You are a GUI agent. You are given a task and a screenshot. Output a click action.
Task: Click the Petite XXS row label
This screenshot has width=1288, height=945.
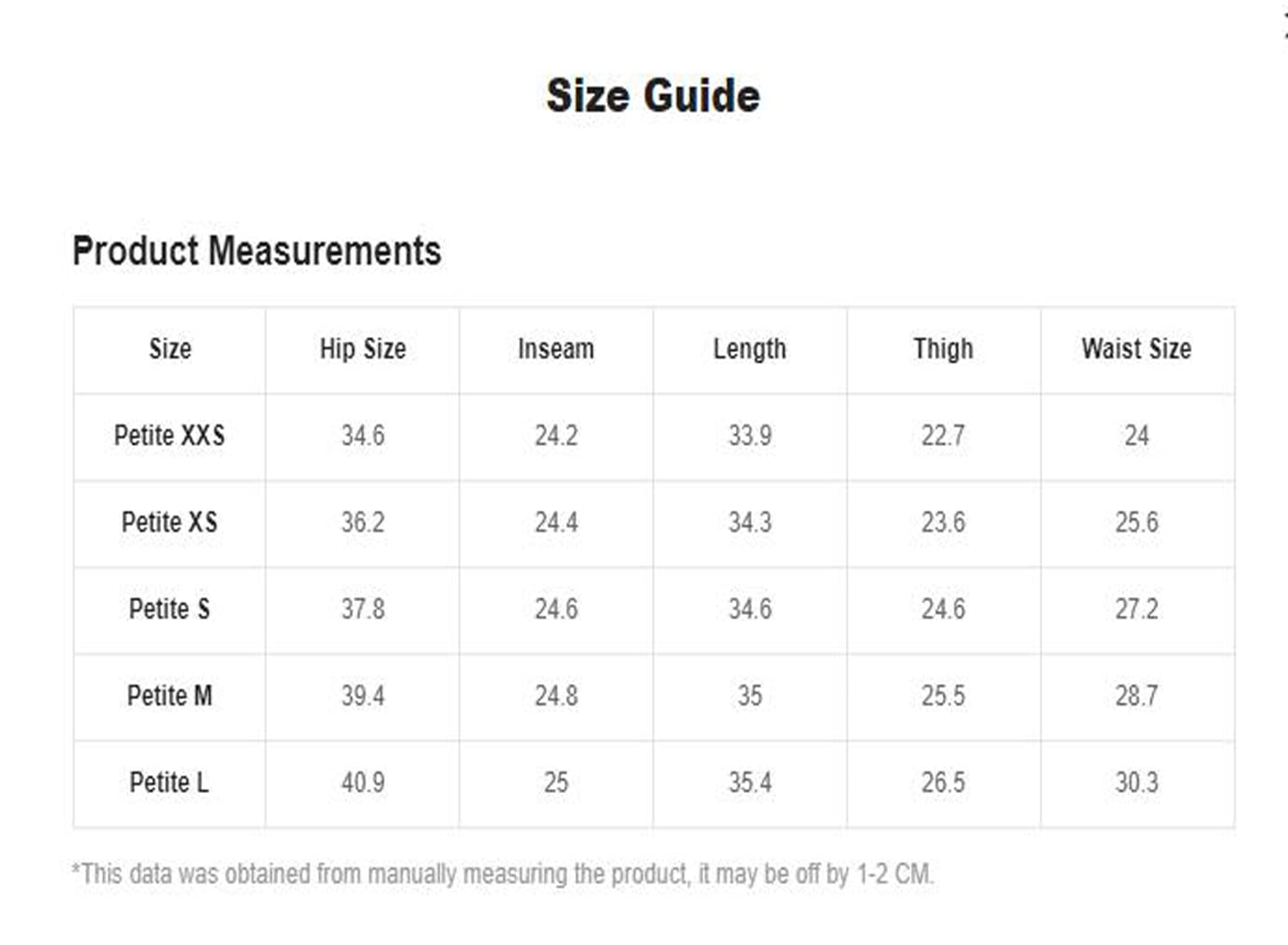pos(169,436)
